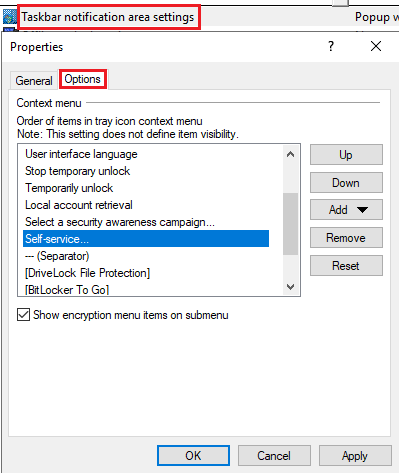Select the [DriveLock File Protection] item
The height and width of the screenshot is (473, 399).
(146, 273)
